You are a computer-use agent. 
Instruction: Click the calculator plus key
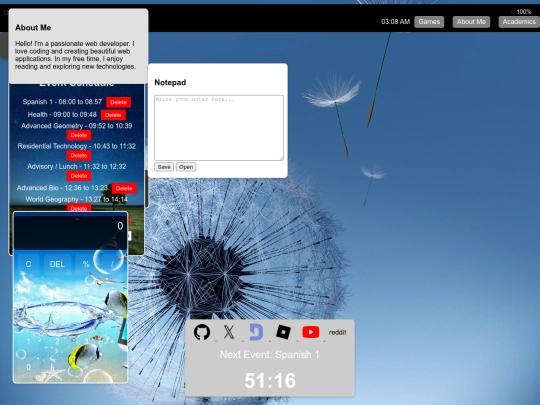point(112,341)
